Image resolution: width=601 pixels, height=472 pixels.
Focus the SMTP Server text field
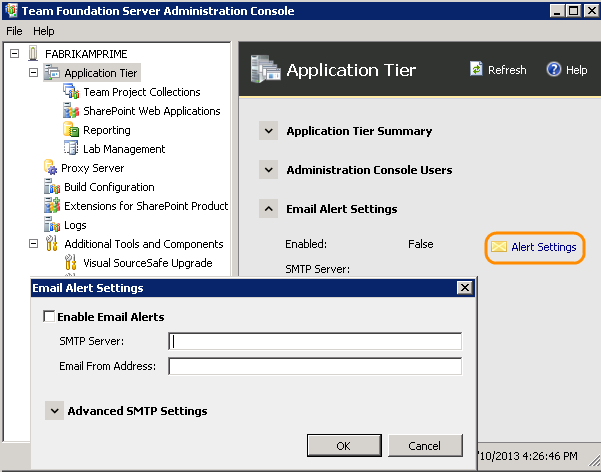315,341
